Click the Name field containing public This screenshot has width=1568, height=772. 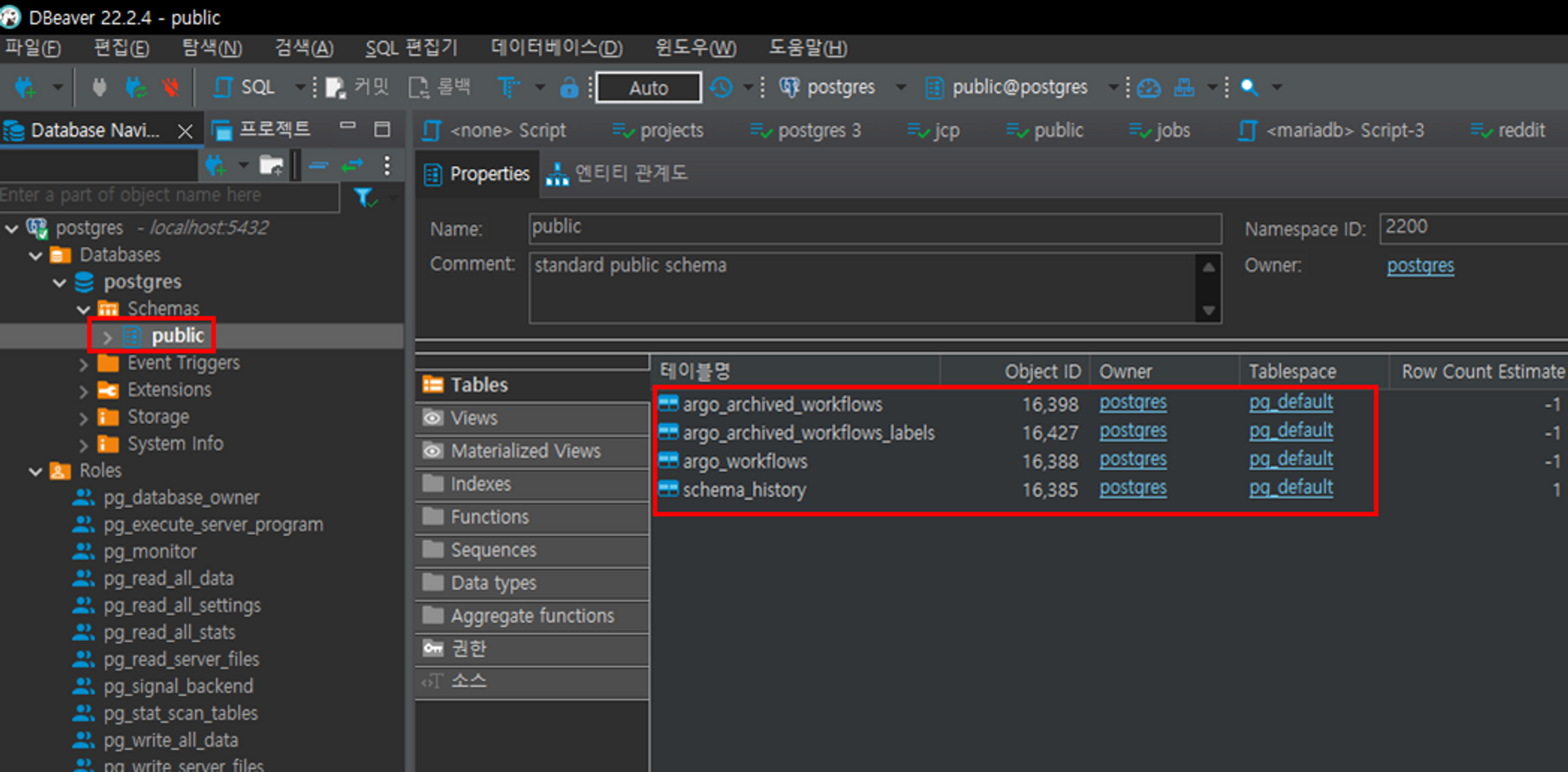(x=875, y=228)
